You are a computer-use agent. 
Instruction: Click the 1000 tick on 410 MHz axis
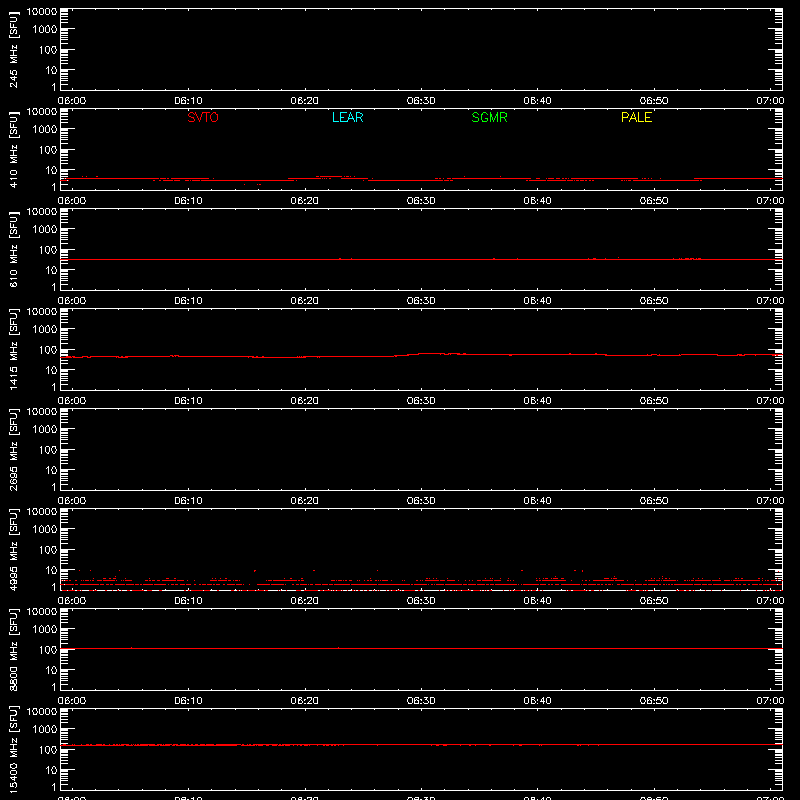tap(45, 130)
